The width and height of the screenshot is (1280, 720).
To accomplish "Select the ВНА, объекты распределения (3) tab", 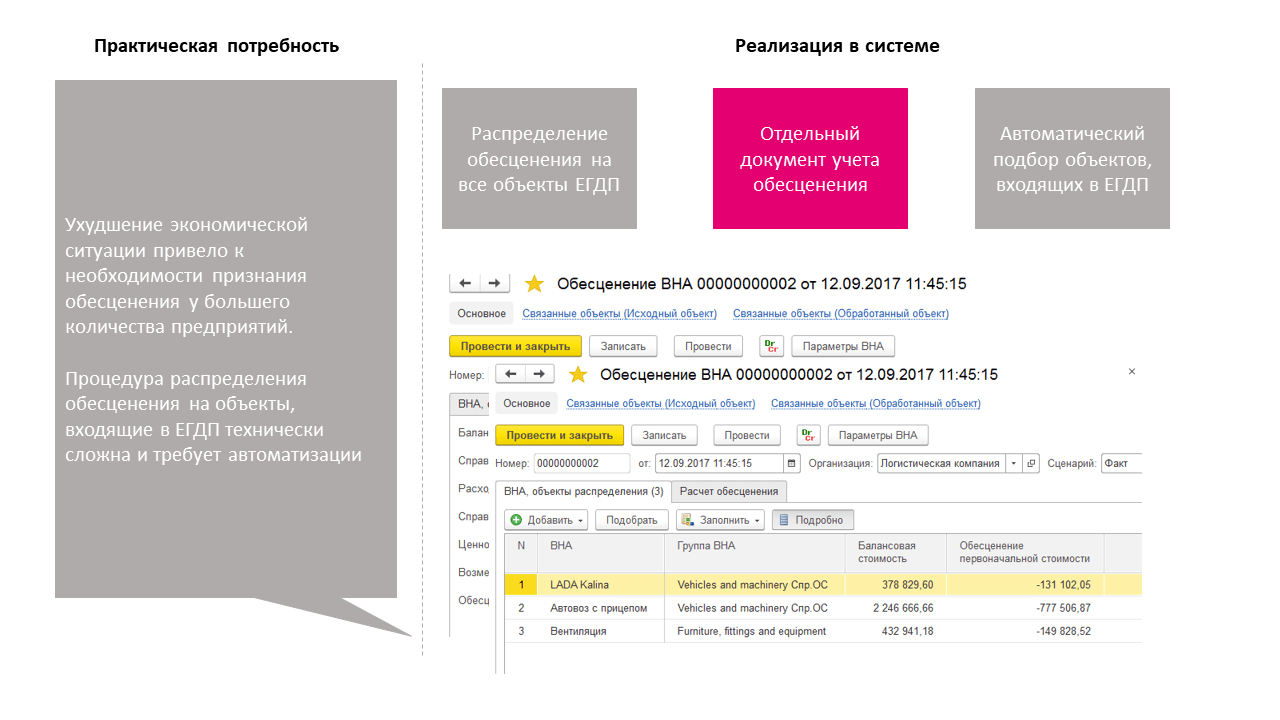I will [583, 491].
